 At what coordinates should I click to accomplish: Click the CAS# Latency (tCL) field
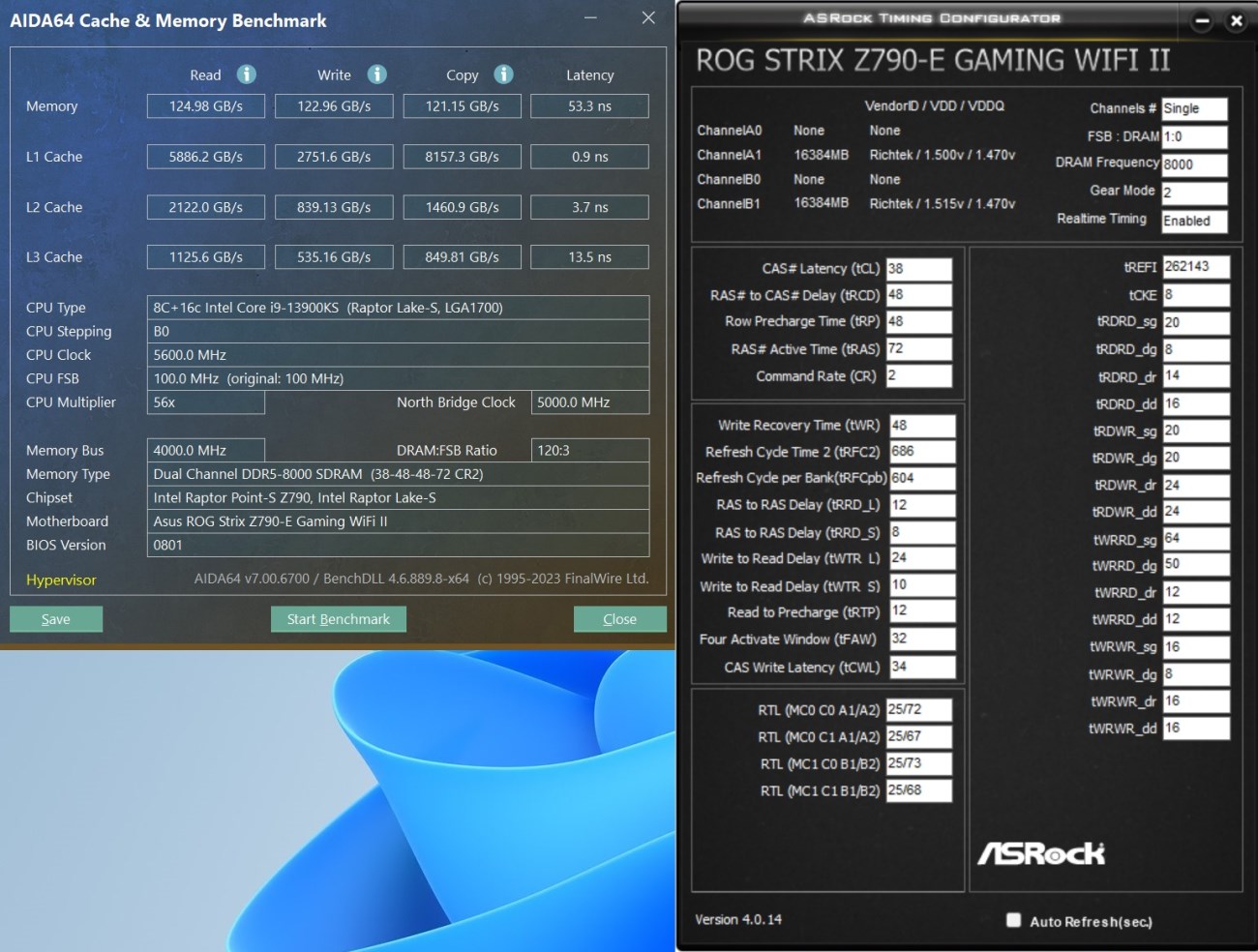[919, 269]
